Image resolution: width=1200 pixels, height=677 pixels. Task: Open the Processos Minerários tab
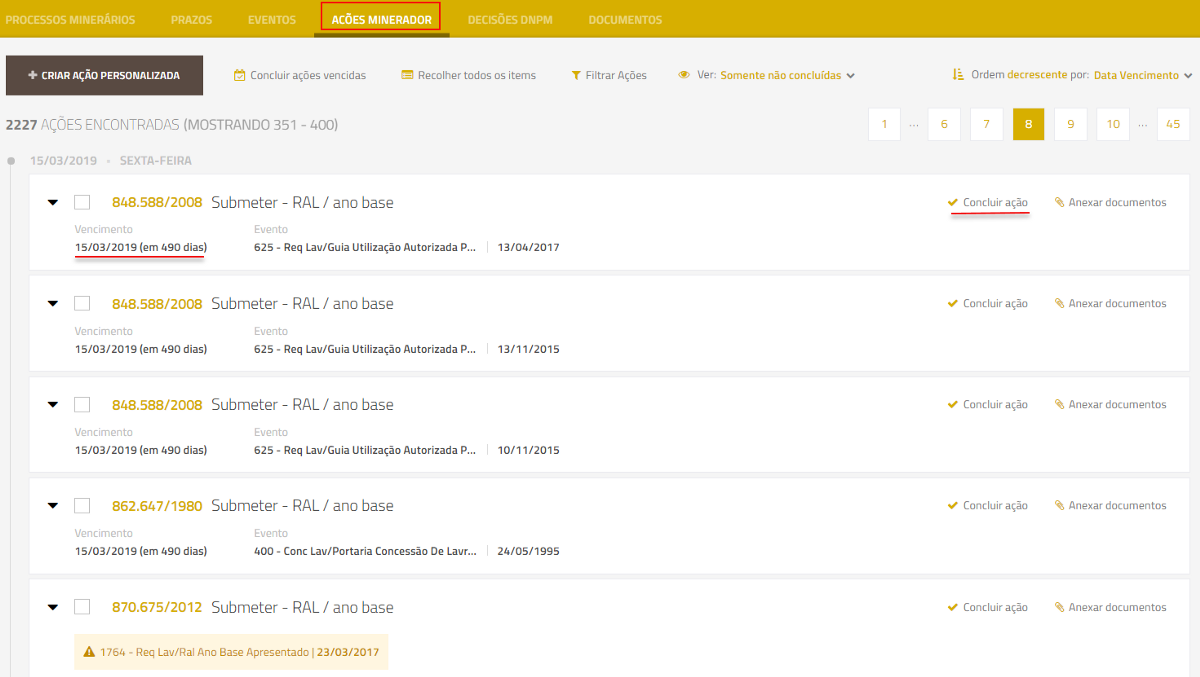coord(70,20)
